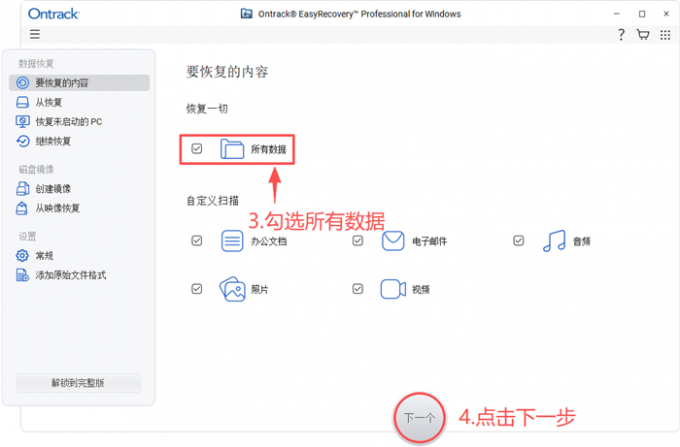The image size is (680, 447).
Task: Open the help question mark icon
Action: 621,34
